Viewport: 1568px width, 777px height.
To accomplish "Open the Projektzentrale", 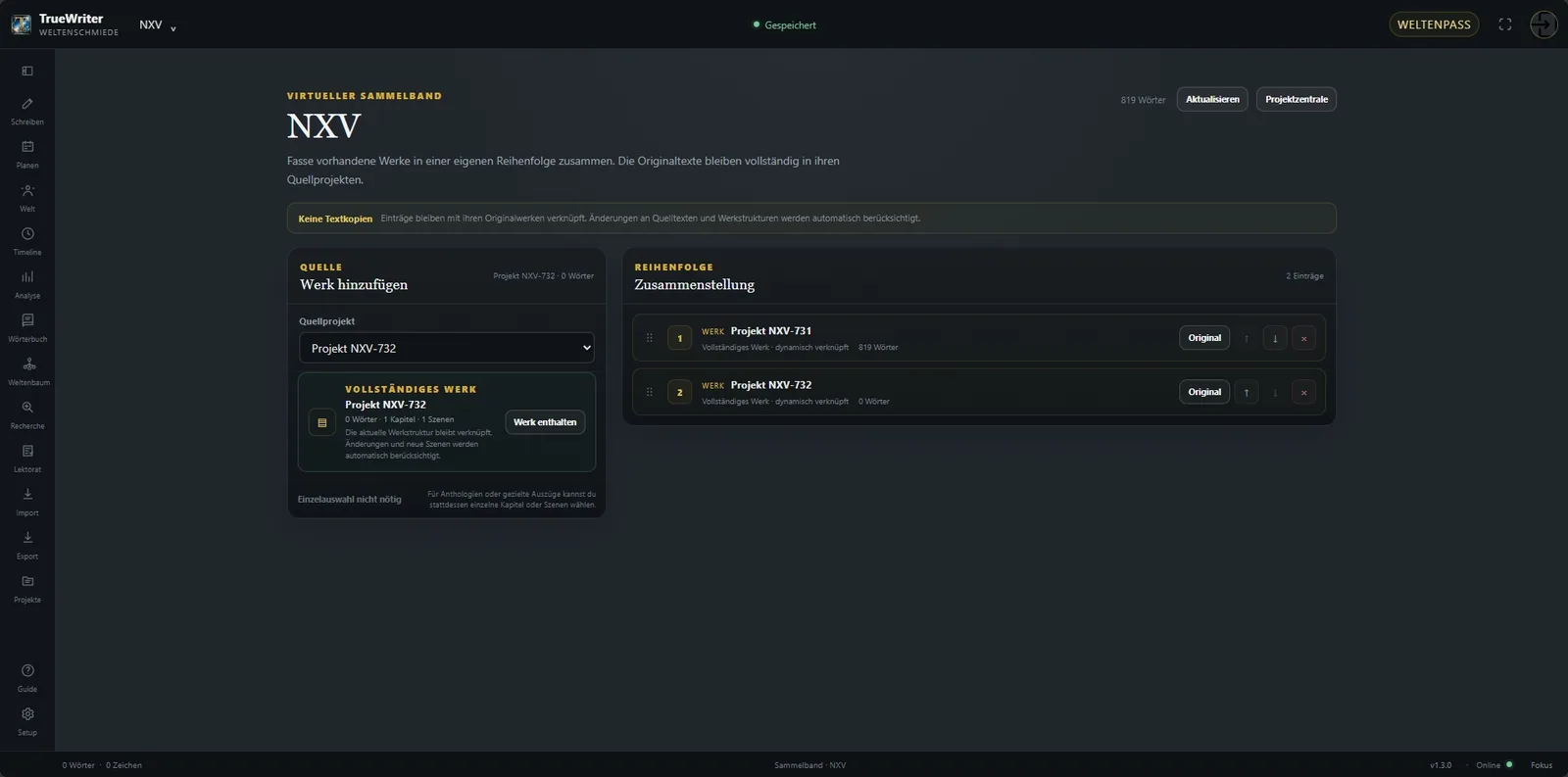I will pyautogui.click(x=1297, y=99).
